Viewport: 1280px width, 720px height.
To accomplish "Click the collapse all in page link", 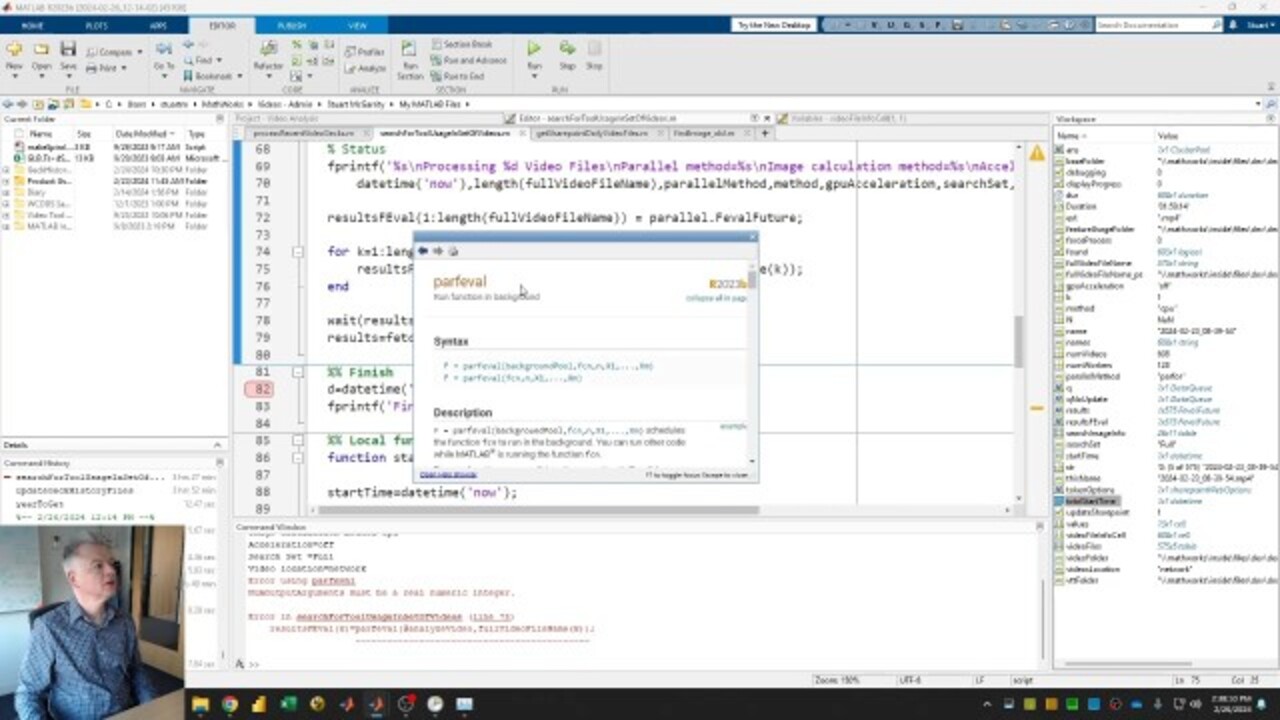I will (x=715, y=298).
